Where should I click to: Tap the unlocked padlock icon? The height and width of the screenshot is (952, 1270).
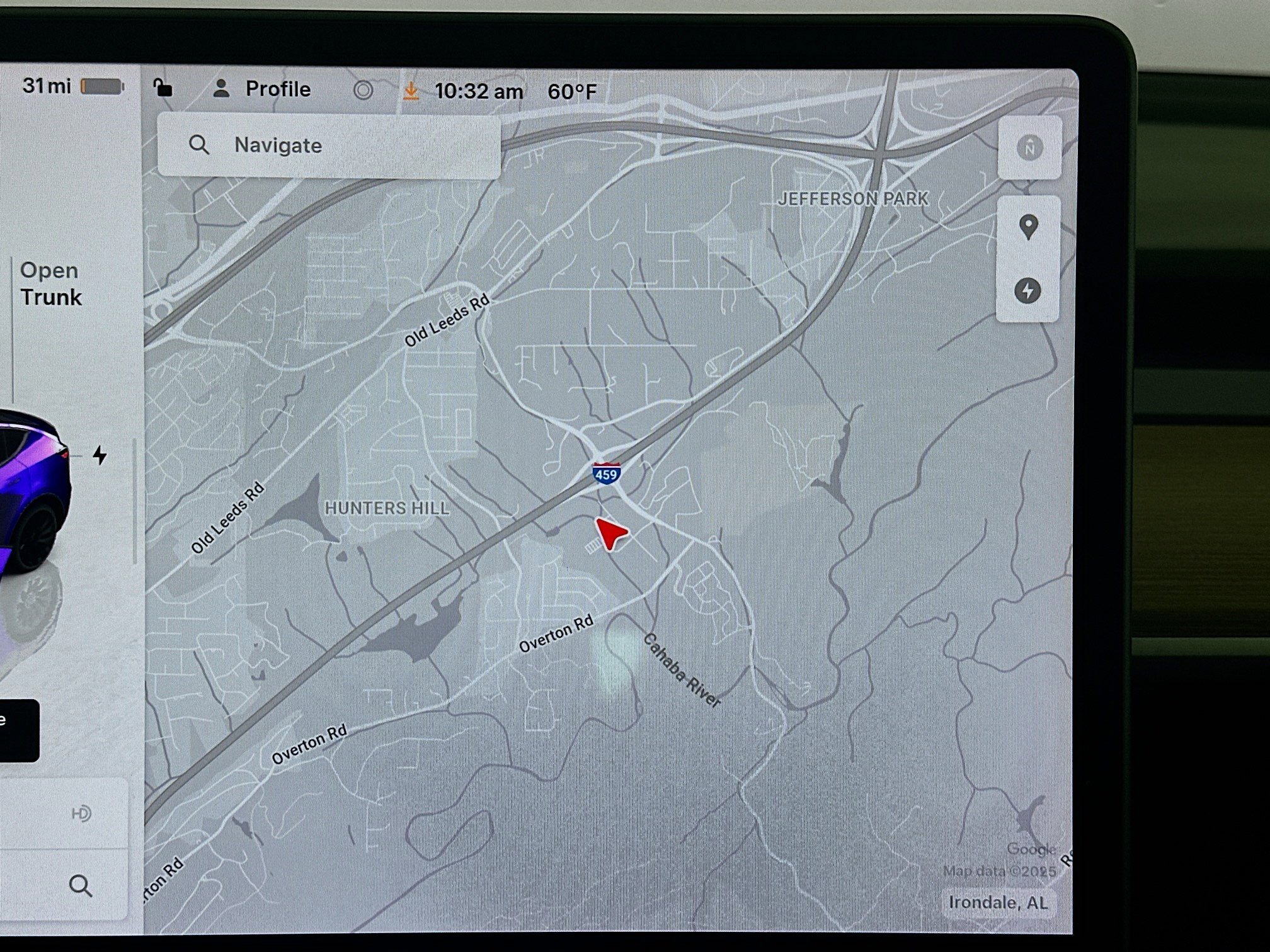point(163,88)
